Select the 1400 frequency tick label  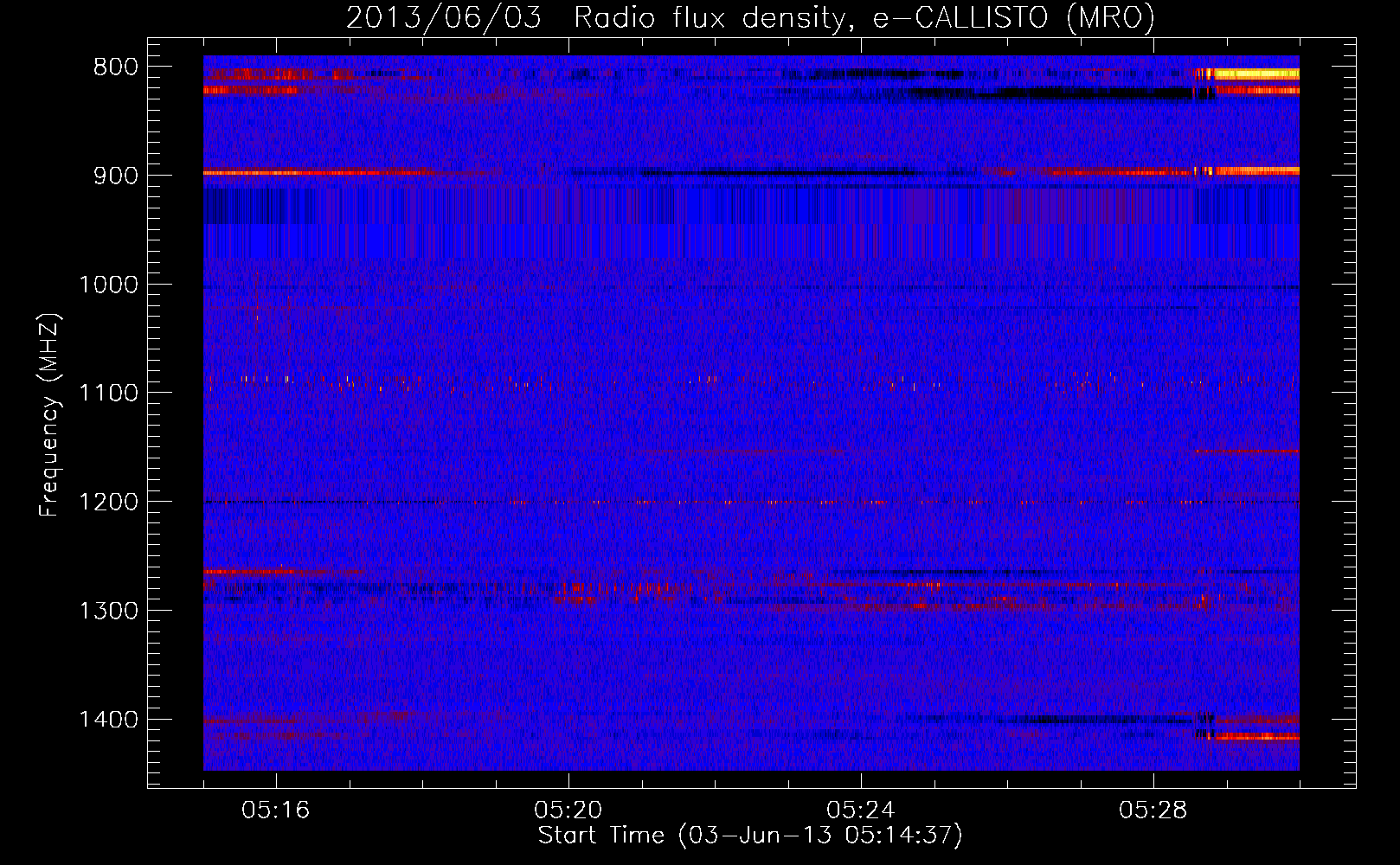[x=108, y=720]
